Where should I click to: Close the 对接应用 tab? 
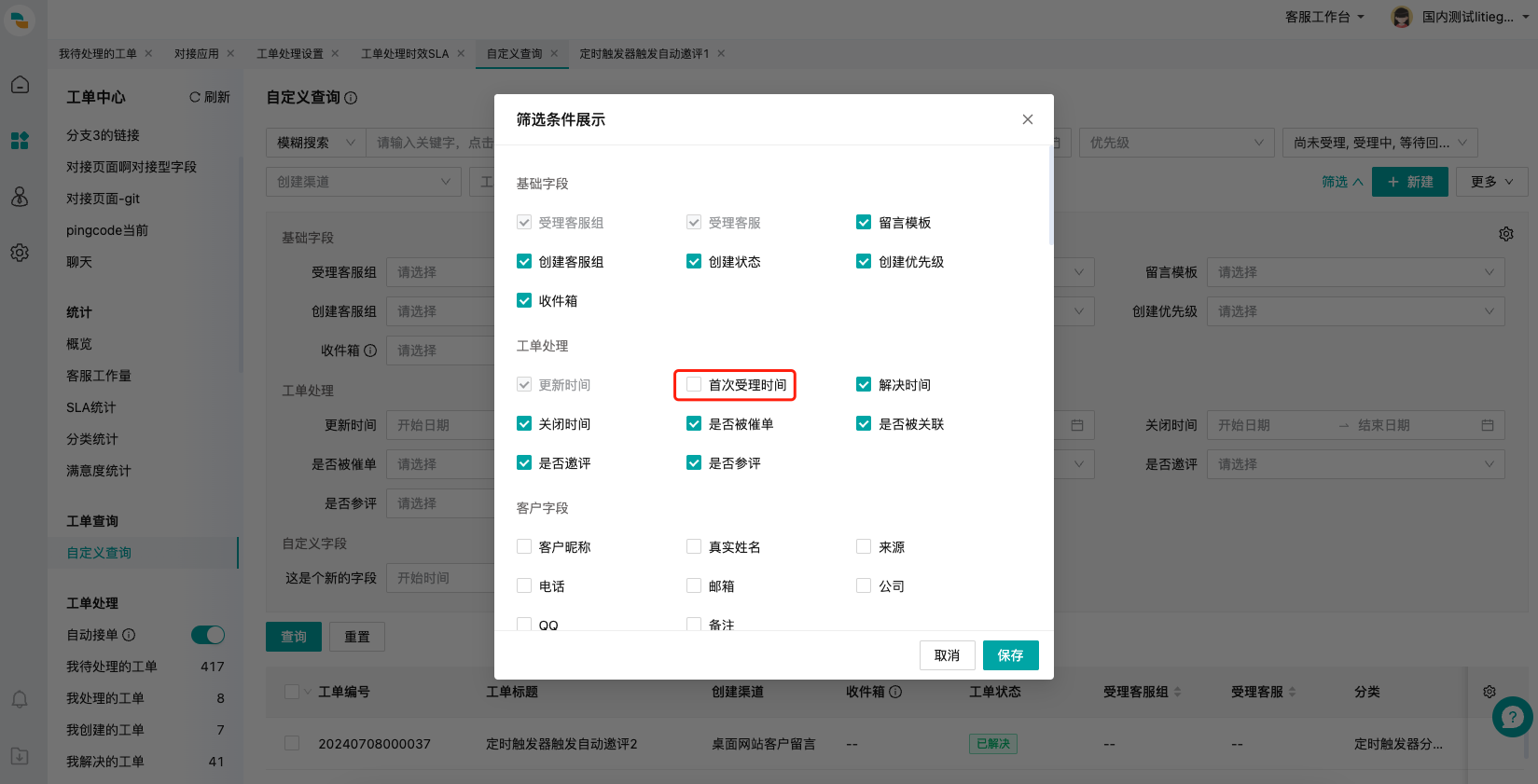pos(230,53)
